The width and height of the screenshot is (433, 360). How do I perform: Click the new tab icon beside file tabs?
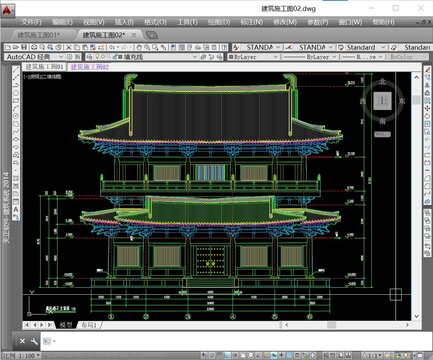[x=152, y=35]
